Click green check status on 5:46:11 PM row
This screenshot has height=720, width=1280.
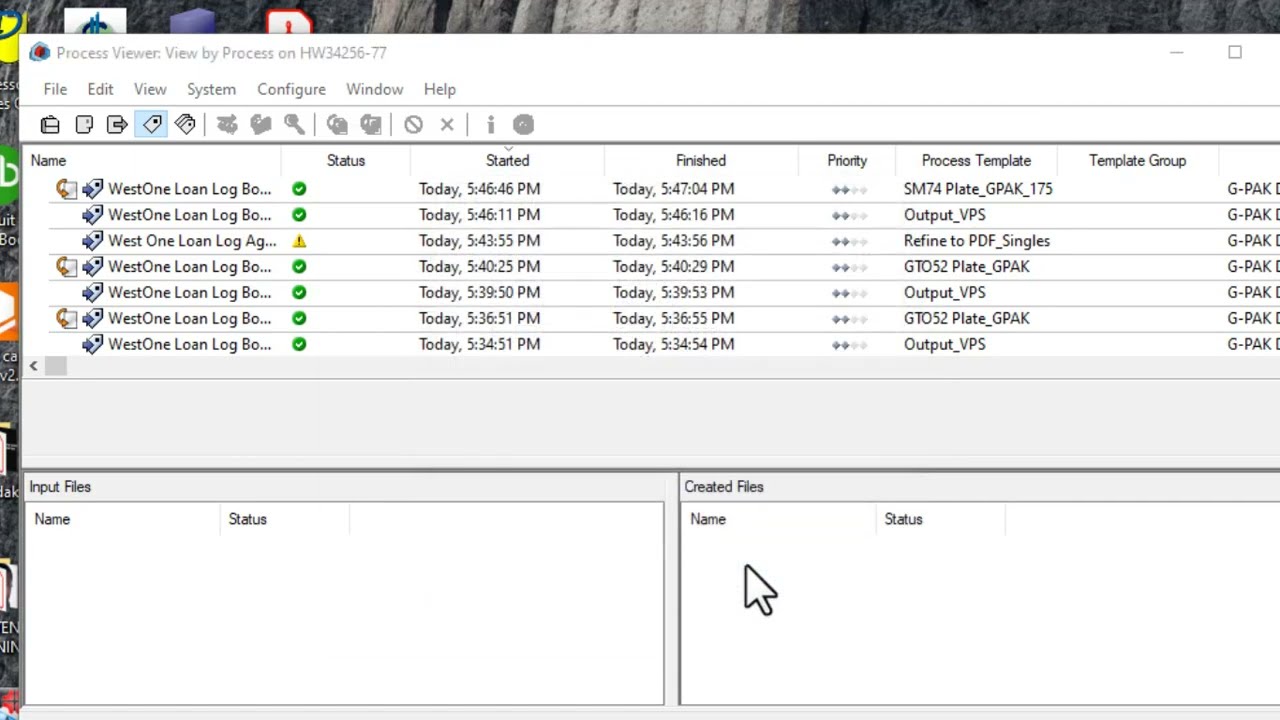(x=299, y=214)
